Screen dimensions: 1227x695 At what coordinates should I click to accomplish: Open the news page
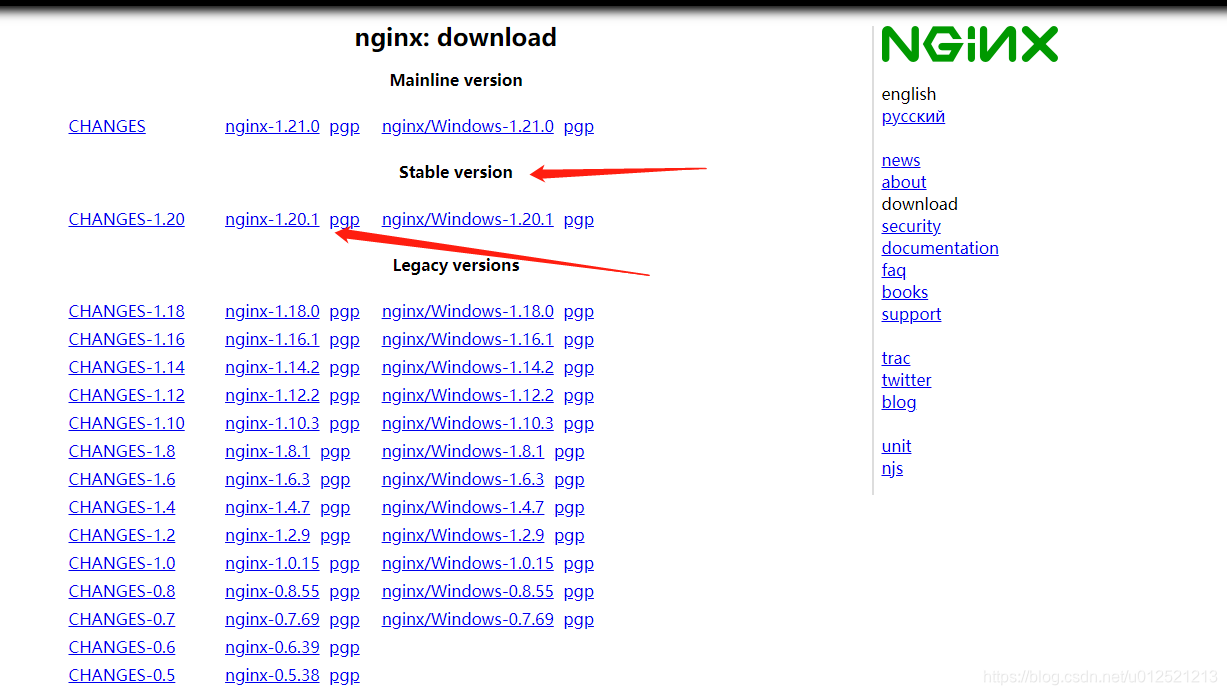(901, 161)
